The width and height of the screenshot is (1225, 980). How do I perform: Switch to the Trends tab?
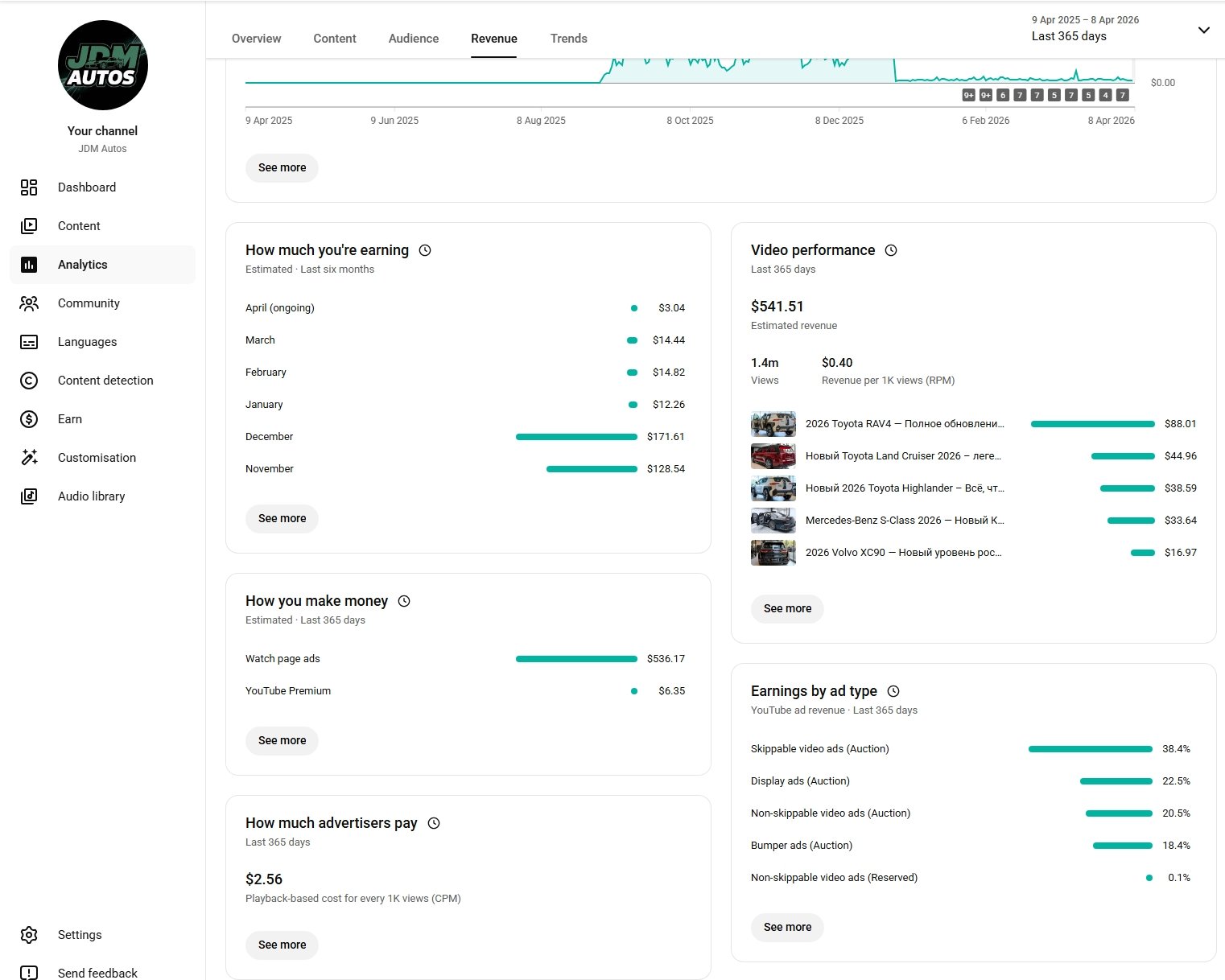click(568, 39)
